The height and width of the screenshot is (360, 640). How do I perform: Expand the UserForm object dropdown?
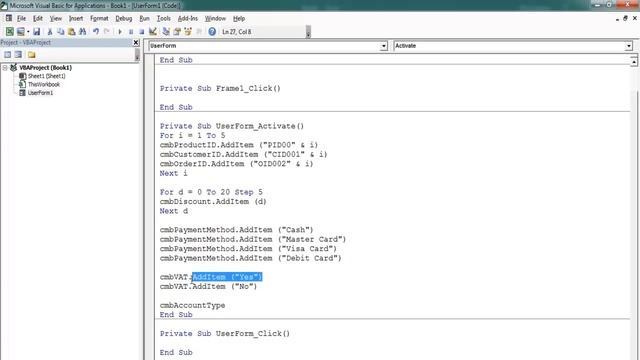(383, 46)
